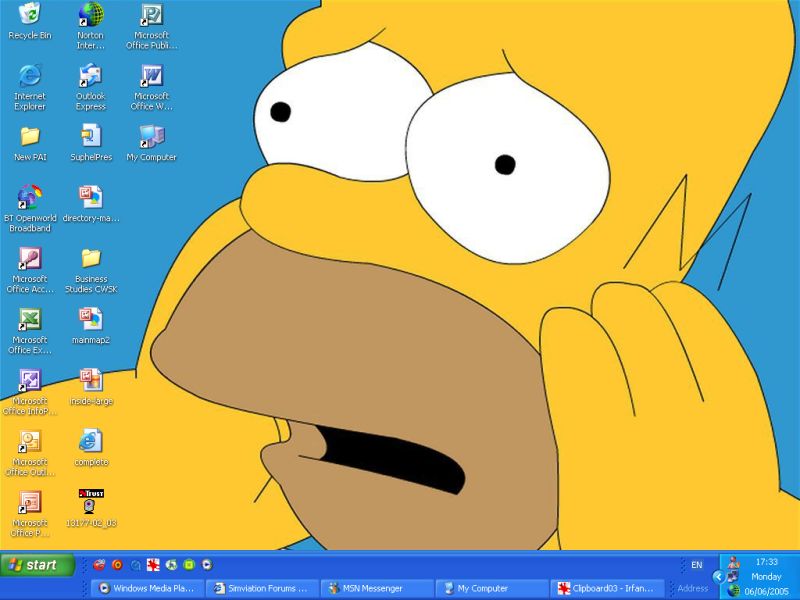Image resolution: width=800 pixels, height=600 pixels.
Task: Select the mainmap2 file icon
Action: coord(90,320)
